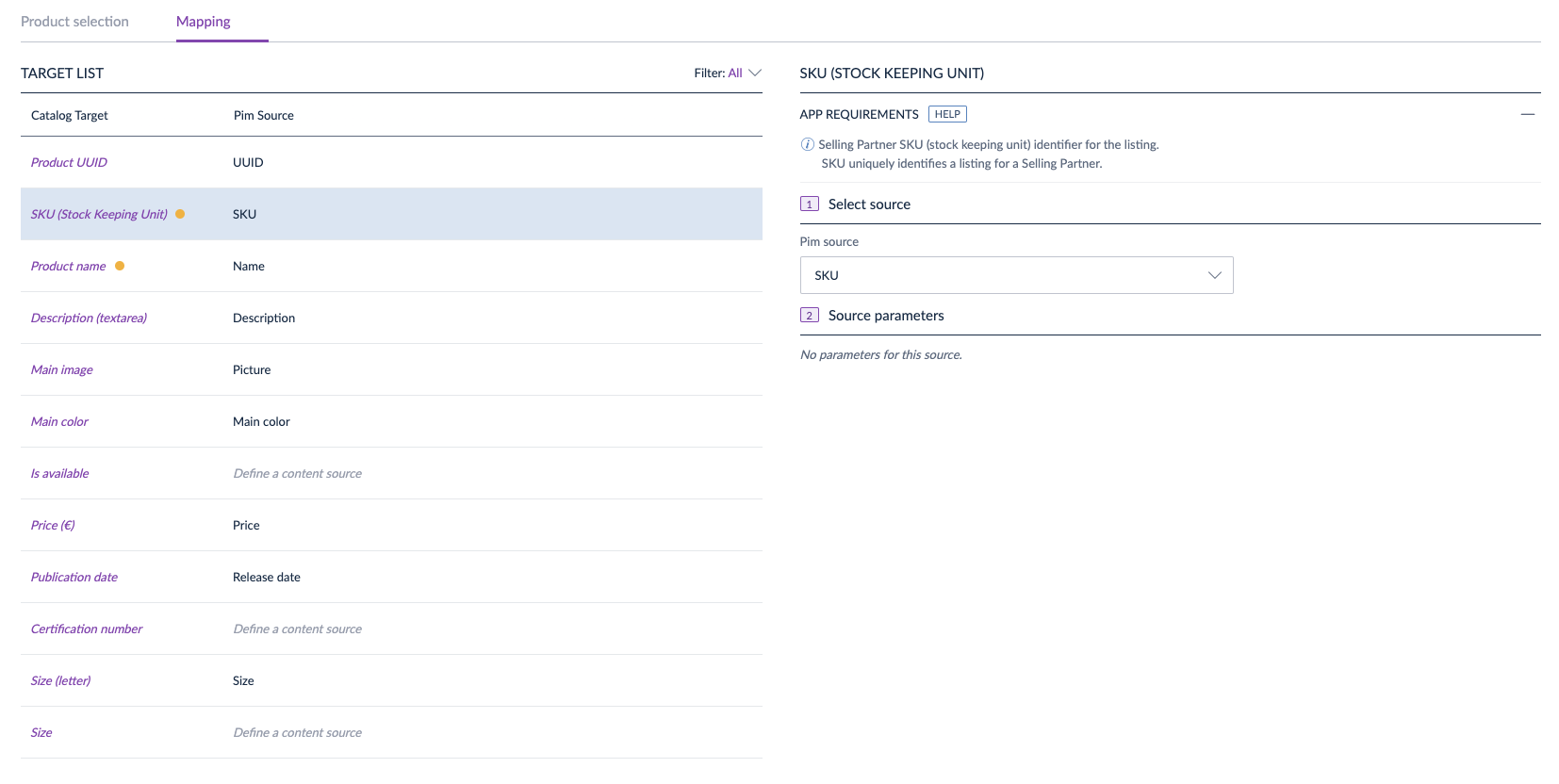
Task: Select the Price (€) target
Action: tap(53, 525)
